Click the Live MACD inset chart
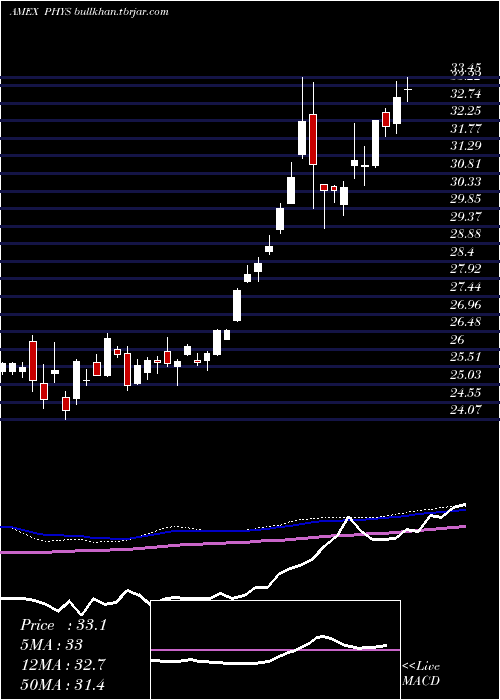The image size is (500, 700). pos(275,650)
